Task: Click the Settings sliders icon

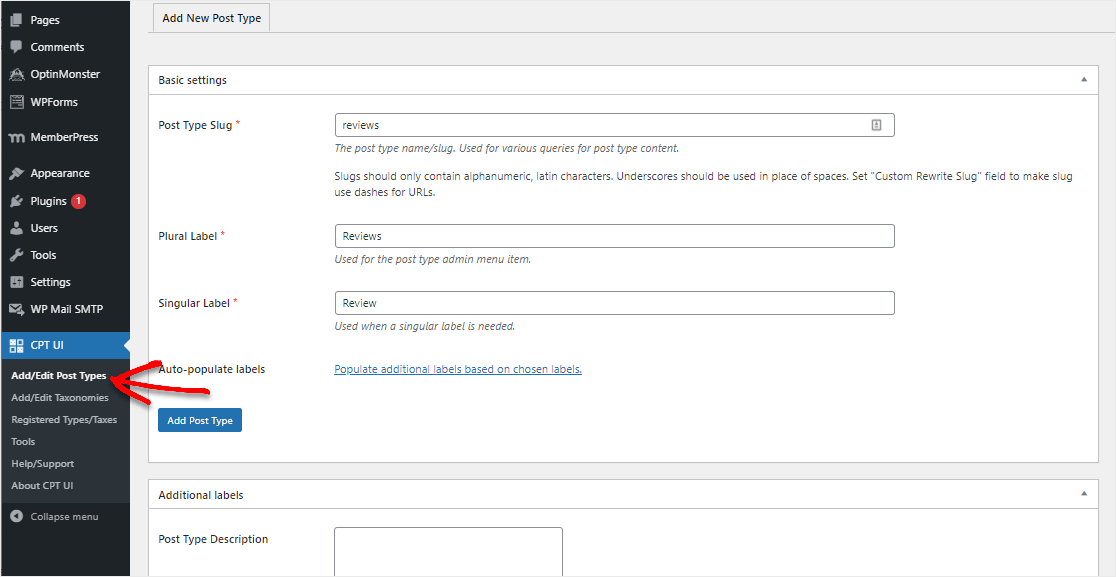Action: coord(16,282)
